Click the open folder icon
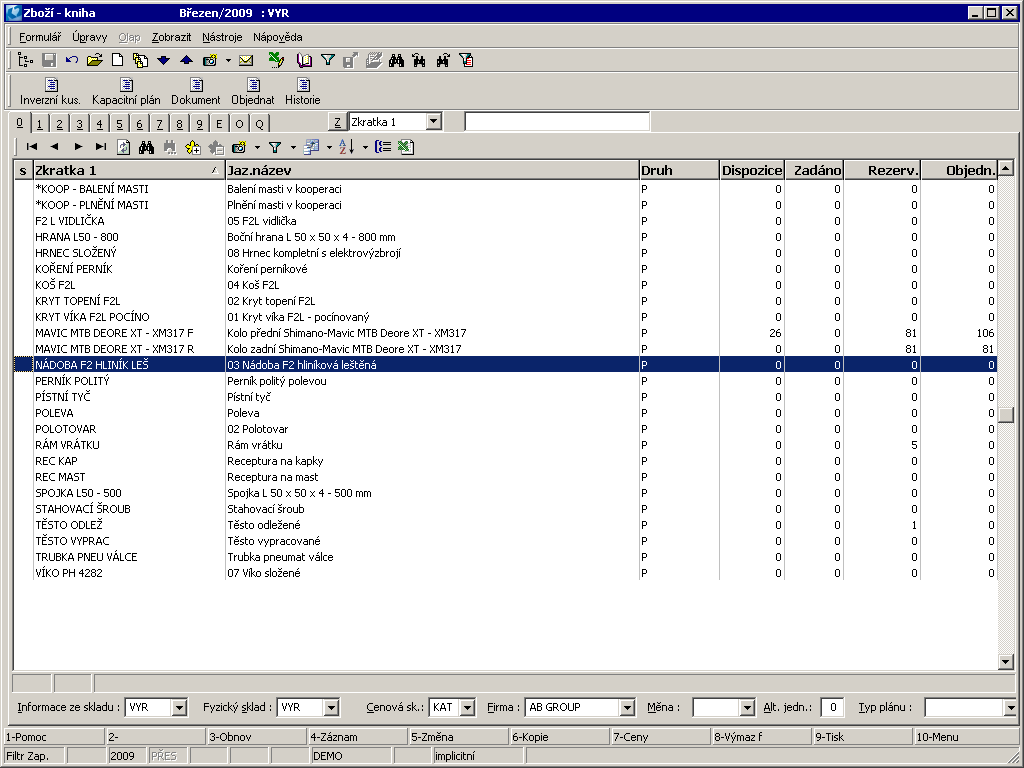Screen dimensions: 1024x768 coord(95,61)
